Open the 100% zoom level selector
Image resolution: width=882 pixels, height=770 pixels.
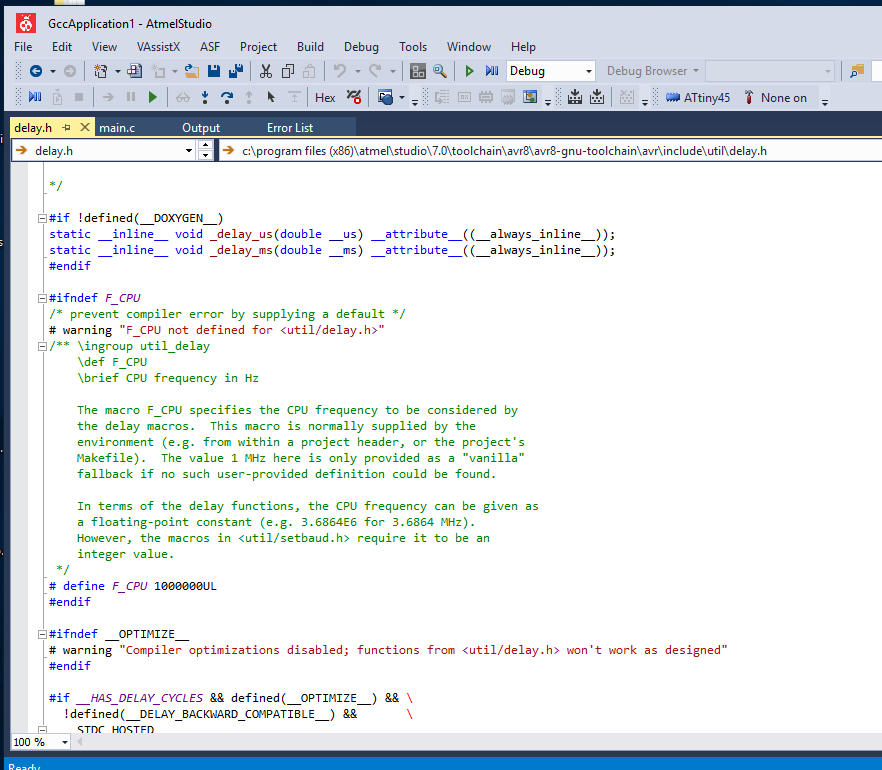tap(40, 742)
